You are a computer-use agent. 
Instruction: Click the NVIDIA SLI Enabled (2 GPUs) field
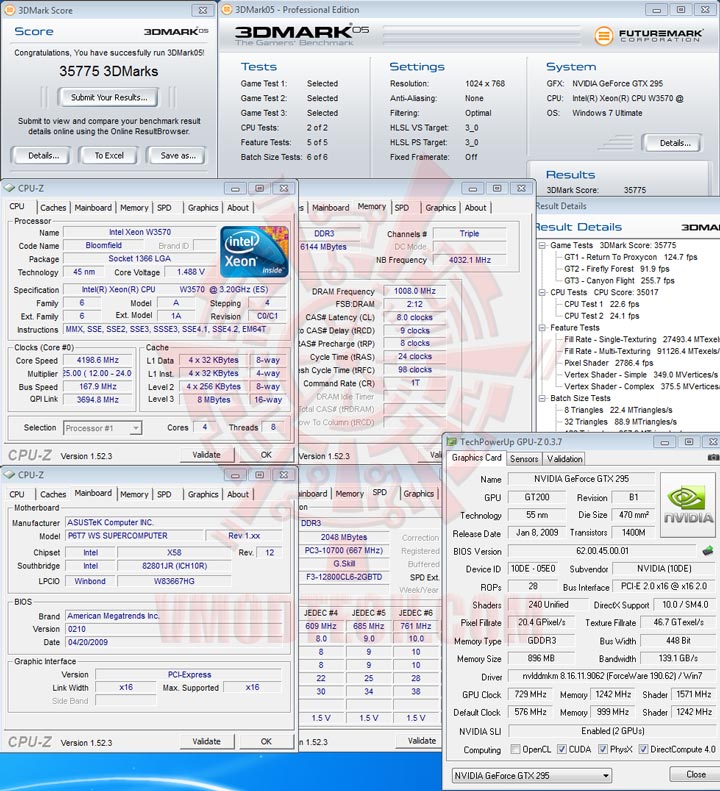(611, 731)
